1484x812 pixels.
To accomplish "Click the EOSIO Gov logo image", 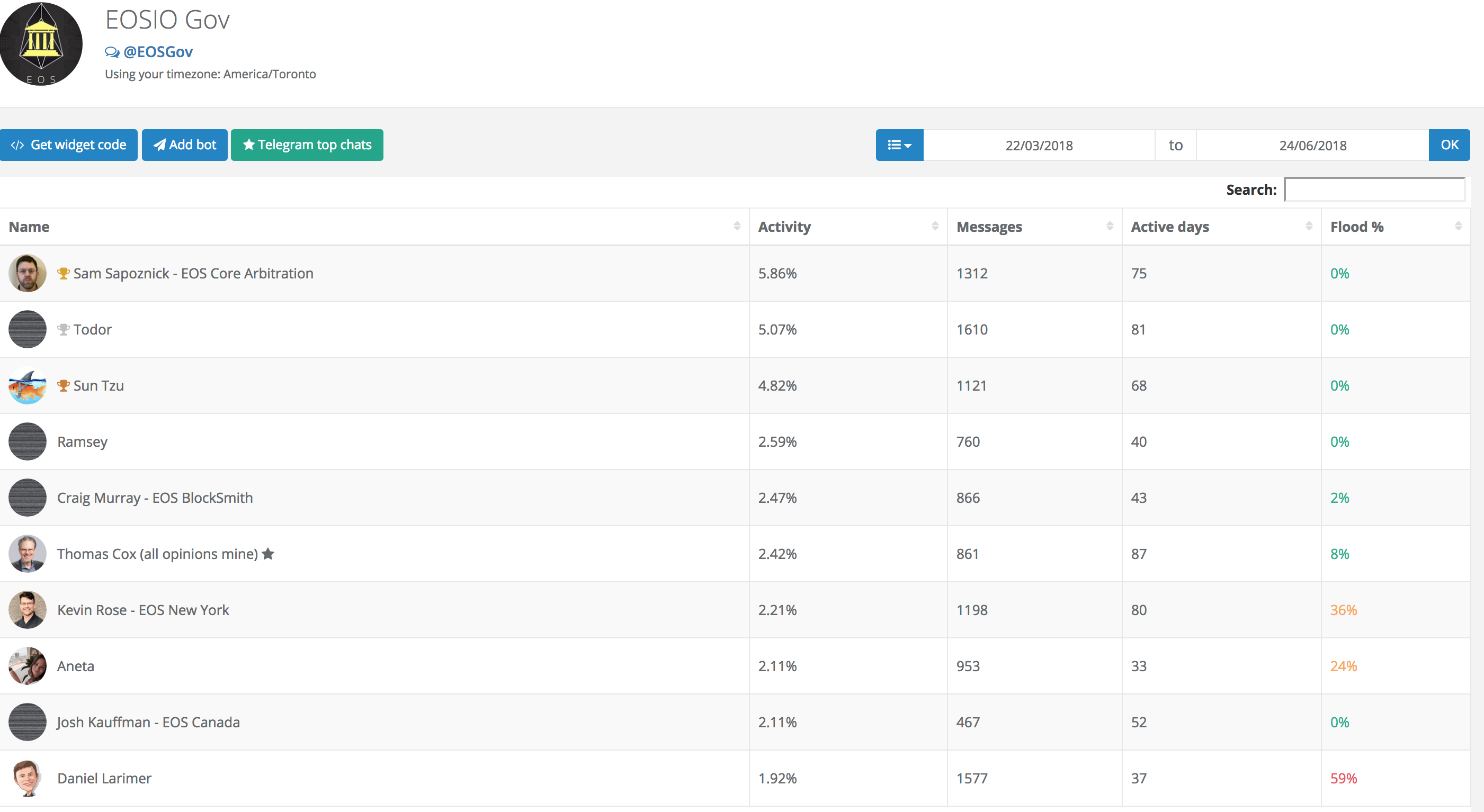I will 40,44.
